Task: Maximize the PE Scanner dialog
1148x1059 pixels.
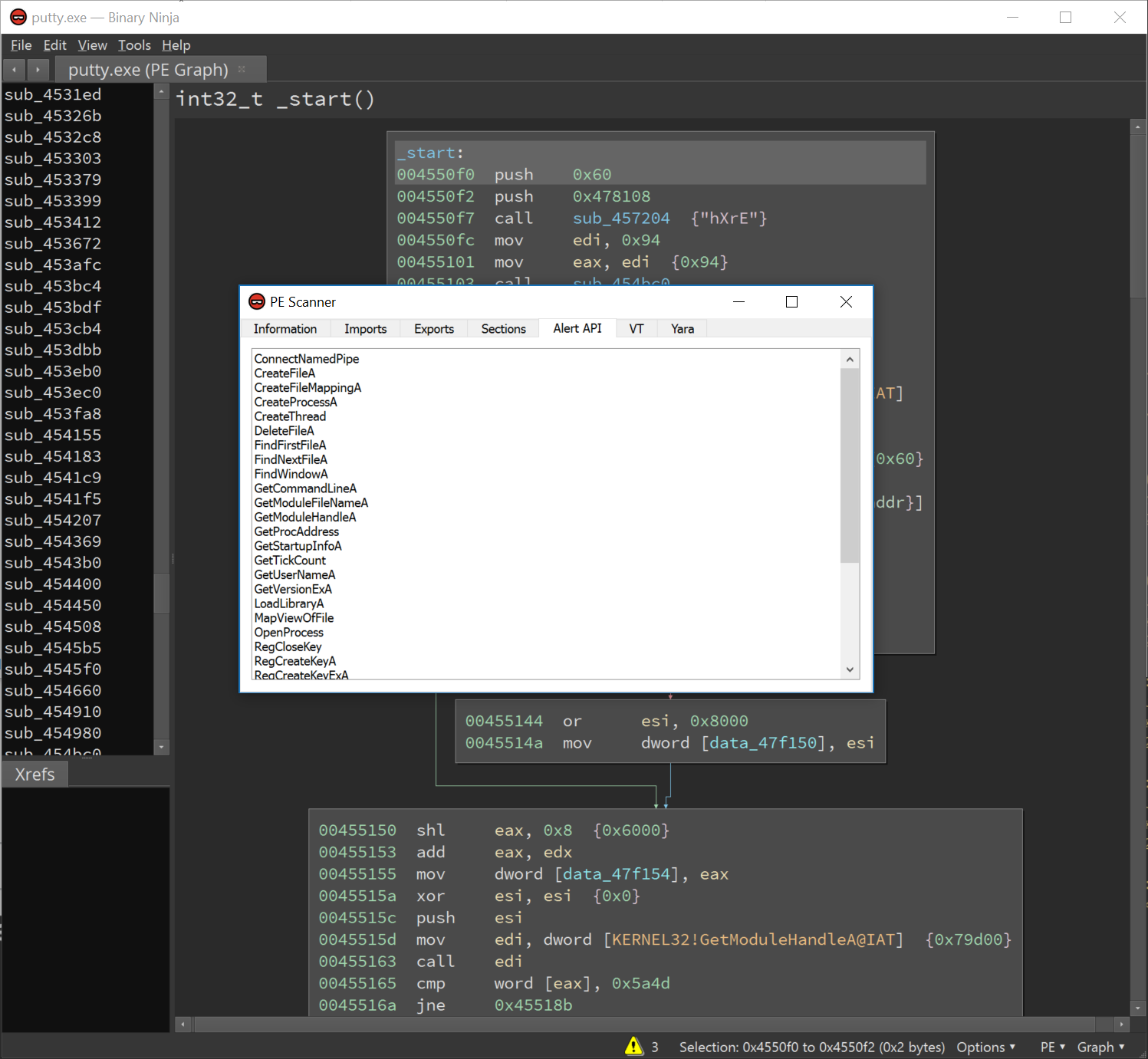Action: coord(791,302)
